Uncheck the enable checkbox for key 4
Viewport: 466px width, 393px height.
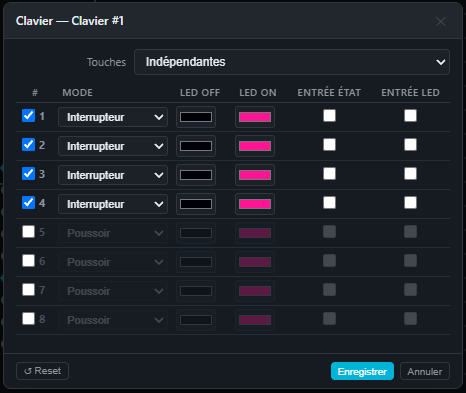click(28, 203)
